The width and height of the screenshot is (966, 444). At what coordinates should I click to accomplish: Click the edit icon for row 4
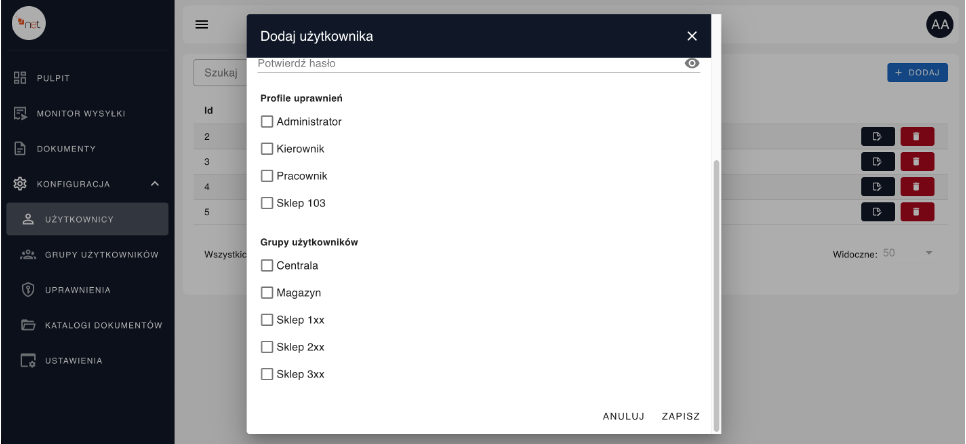[877, 187]
